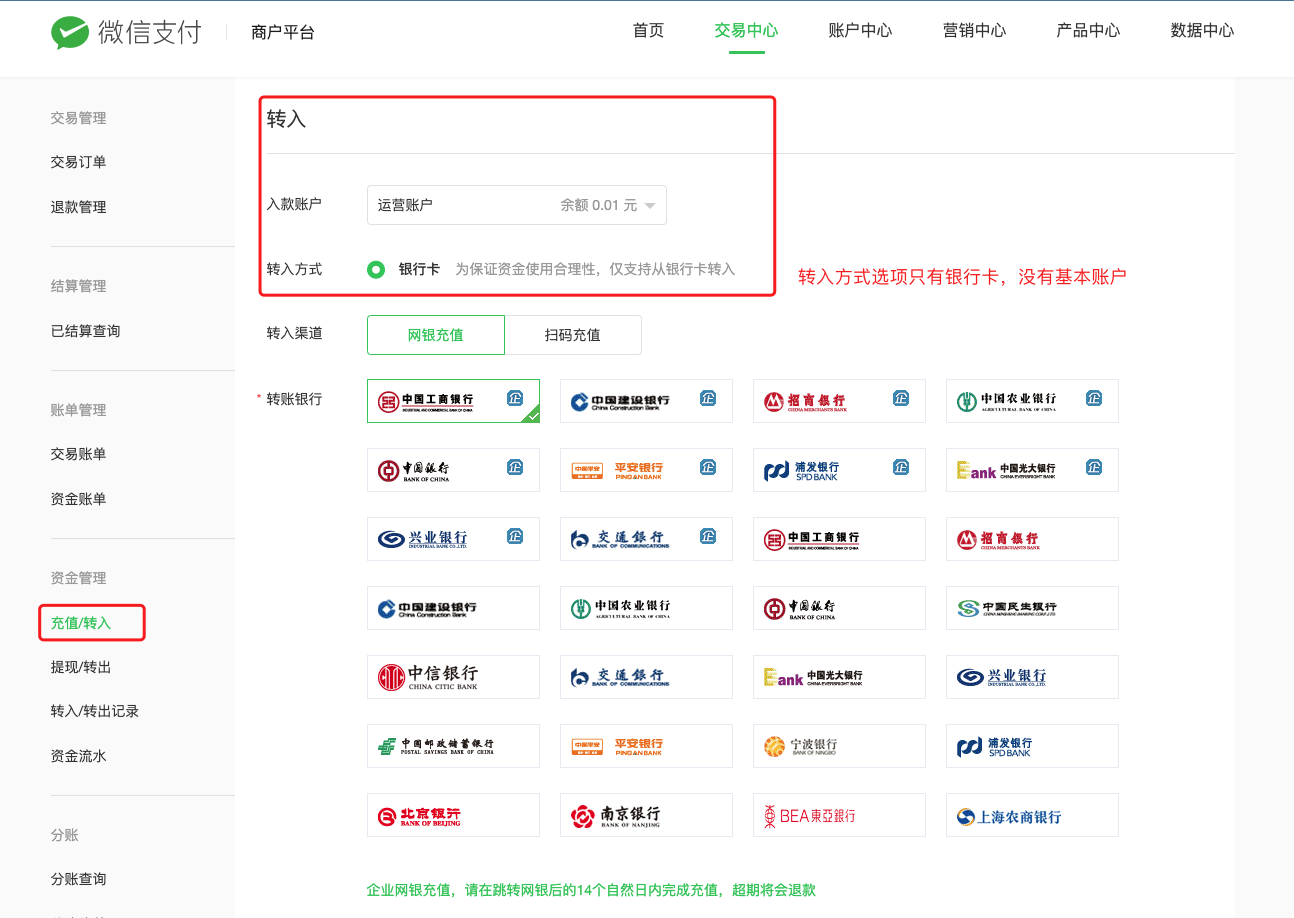Choose personal 平安银行 without 企 badge
1294x918 pixels.
646,746
